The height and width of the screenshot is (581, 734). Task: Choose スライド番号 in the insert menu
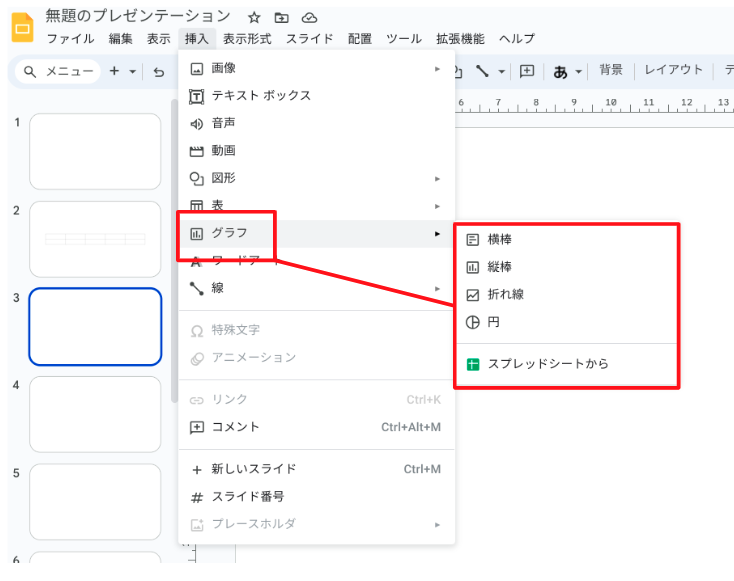(x=316, y=497)
